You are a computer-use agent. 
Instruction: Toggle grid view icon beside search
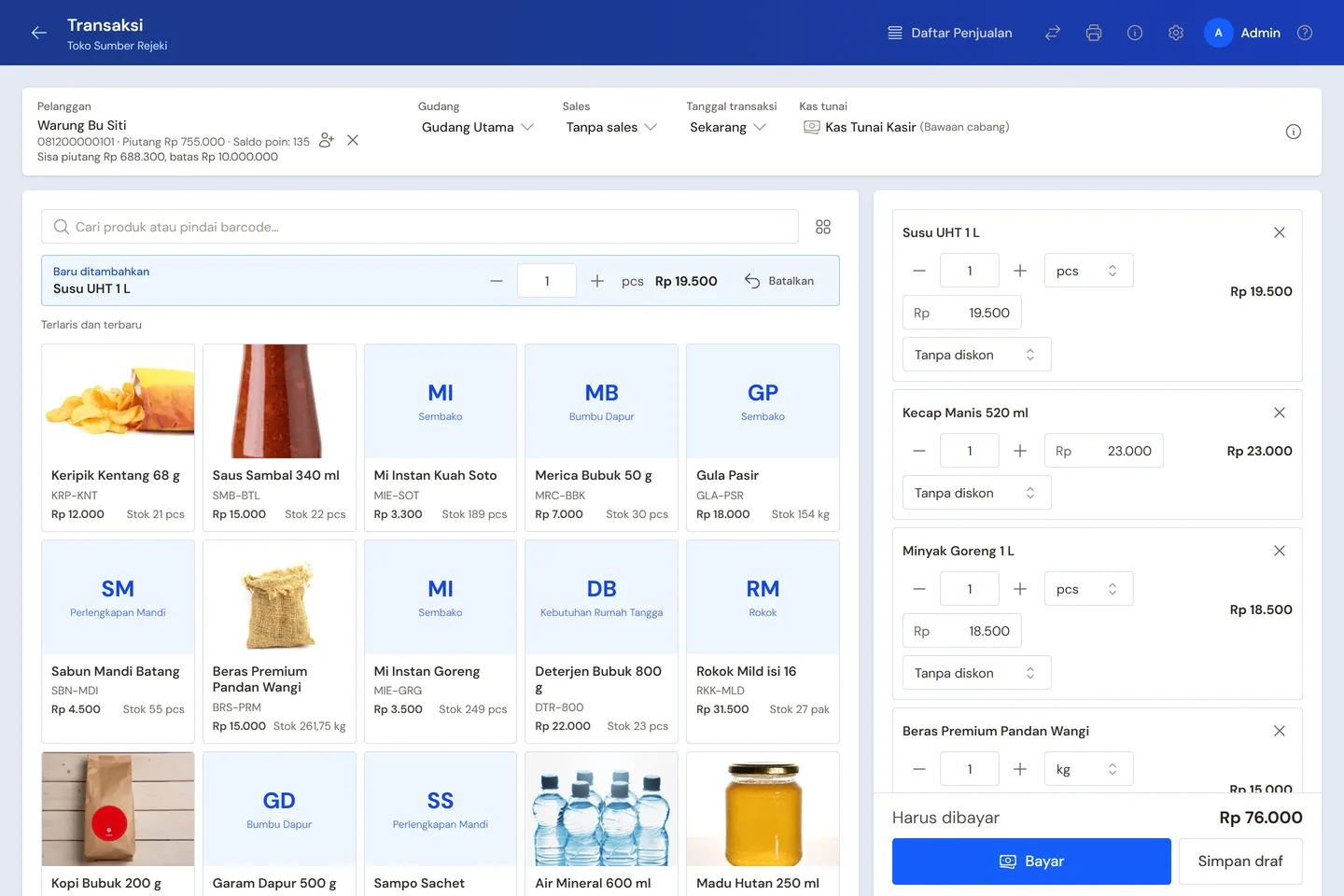click(x=823, y=227)
